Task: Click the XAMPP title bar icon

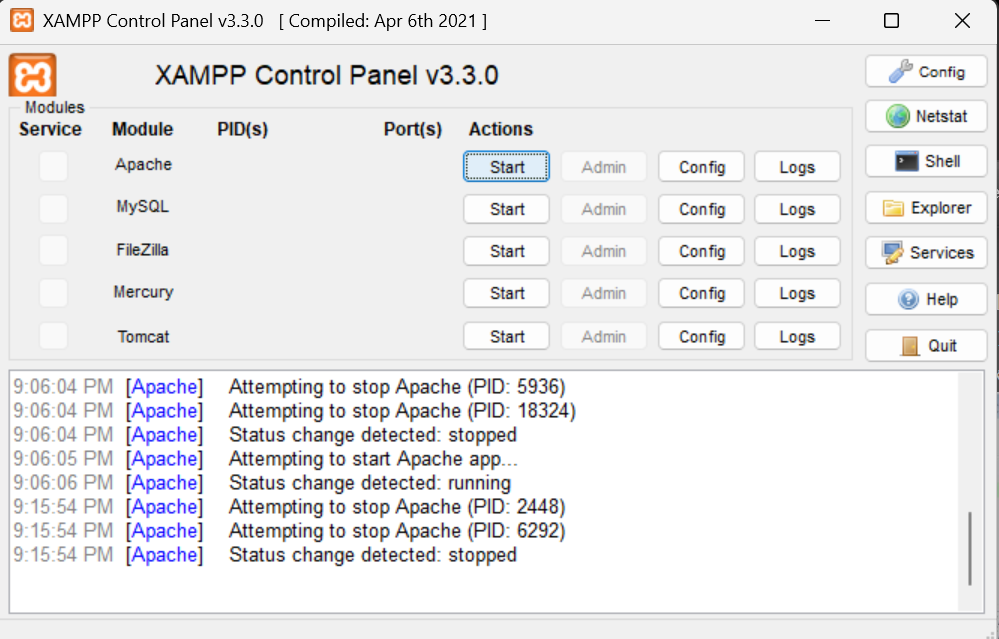Action: 22,20
